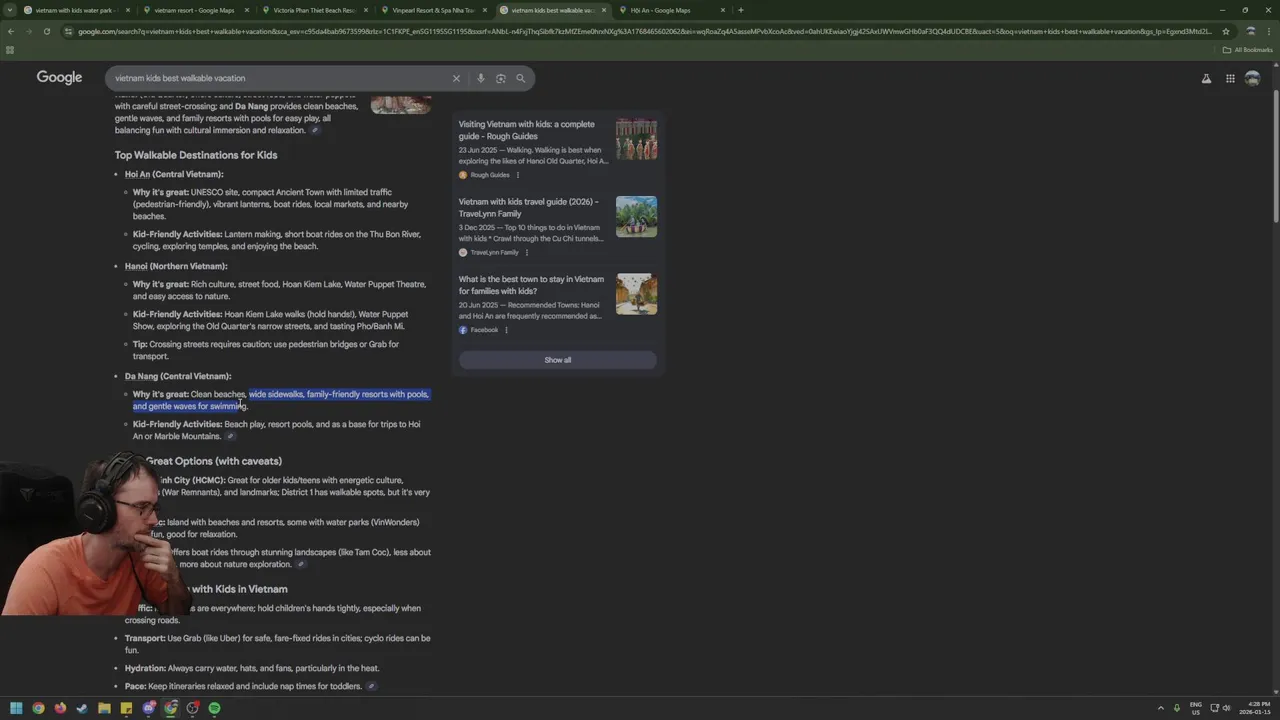Viewport: 1280px width, 720px height.
Task: Open 'What is the best town to stay' link
Action: 531,285
